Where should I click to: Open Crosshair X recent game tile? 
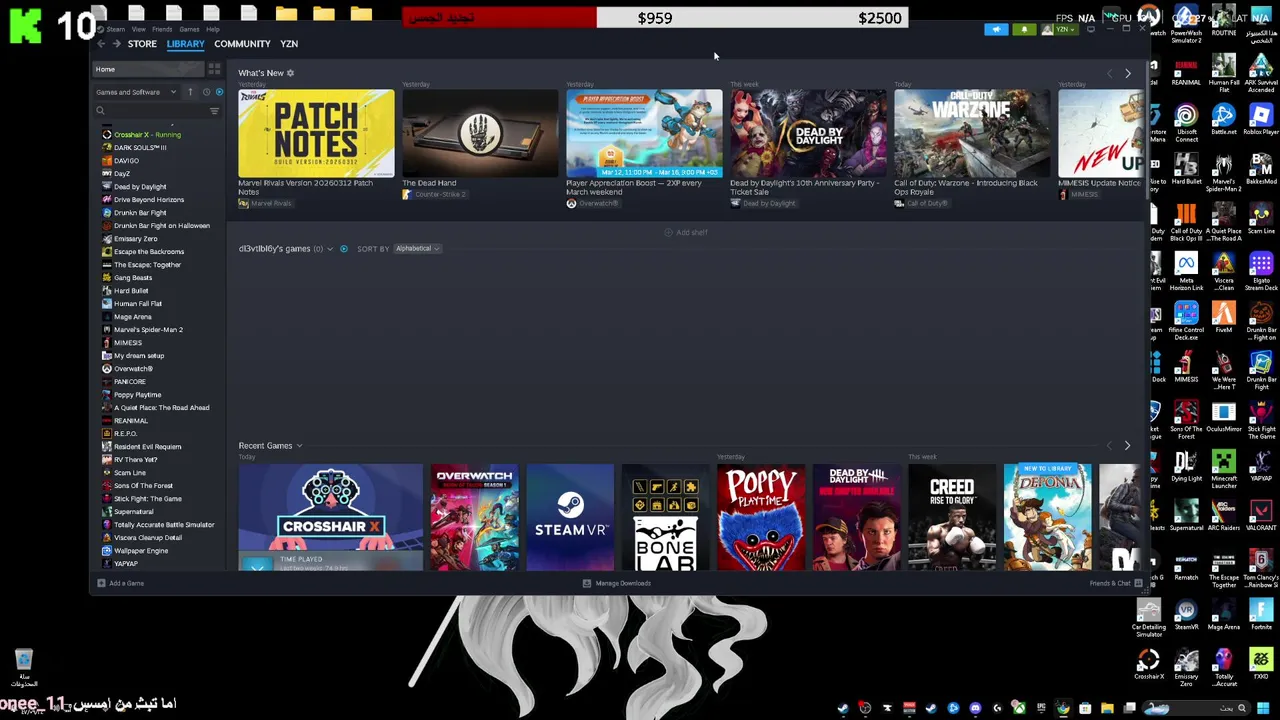click(330, 517)
